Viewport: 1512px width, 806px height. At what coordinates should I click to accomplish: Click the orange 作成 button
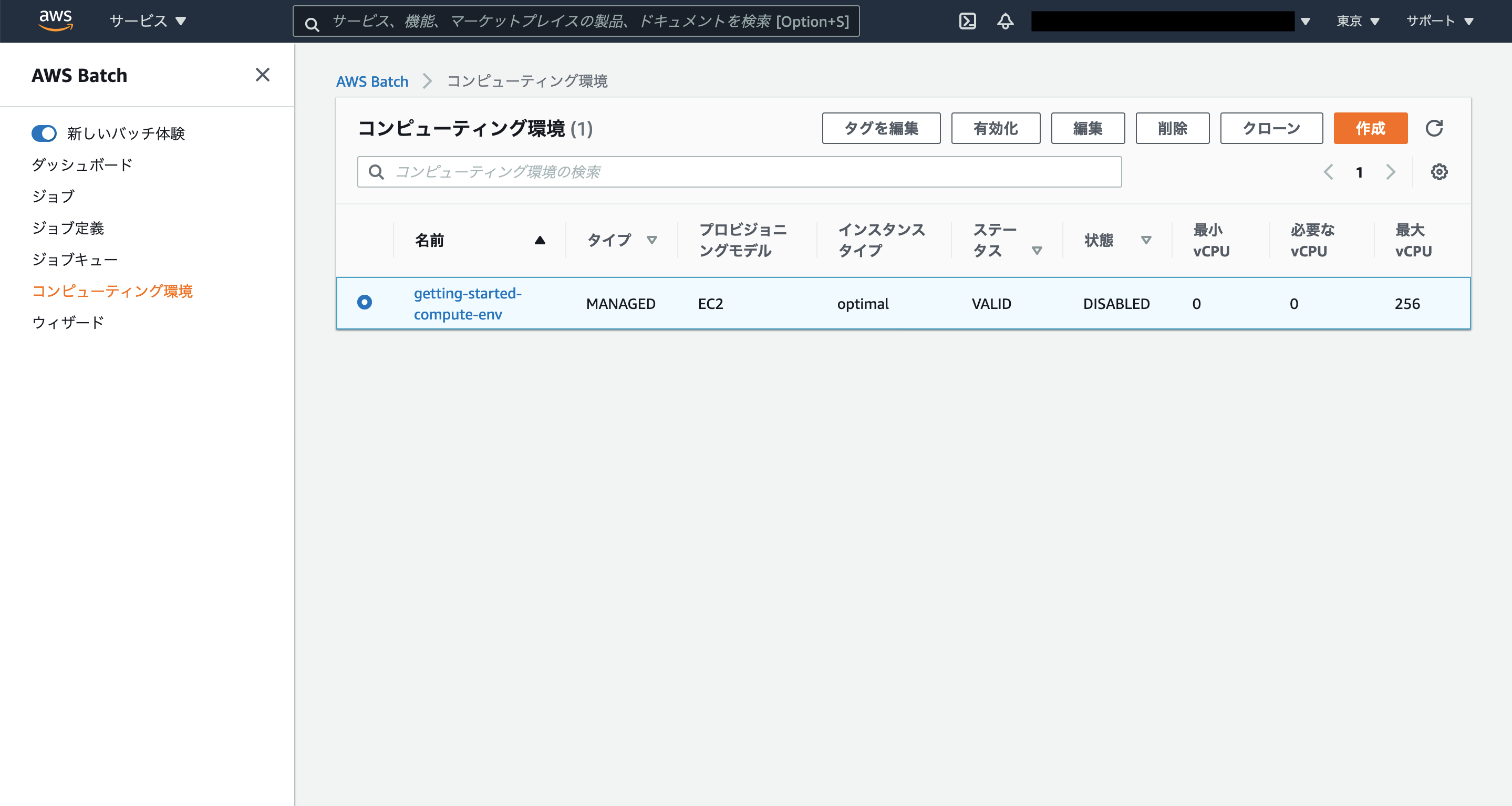click(1370, 128)
